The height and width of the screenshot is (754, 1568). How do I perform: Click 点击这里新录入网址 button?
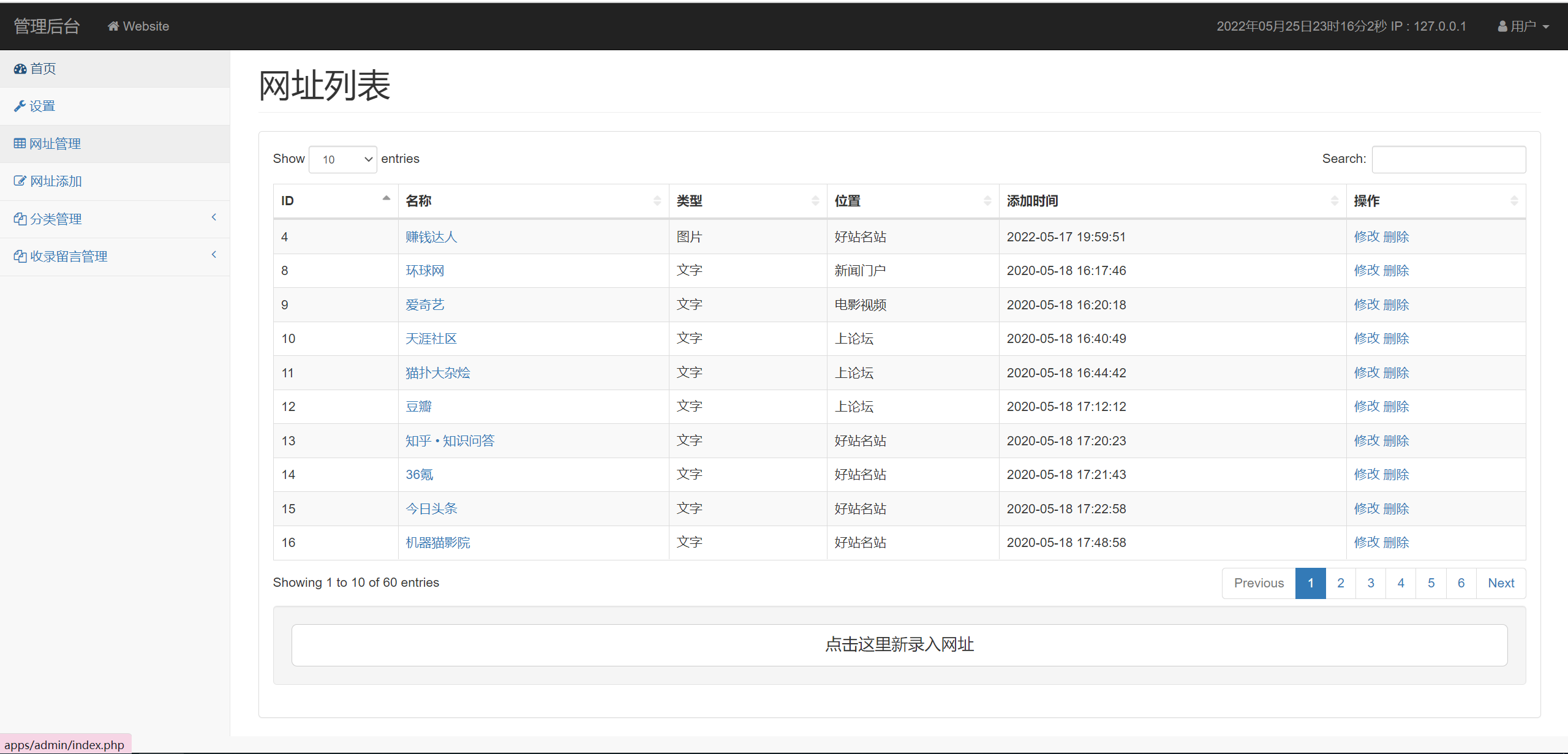899,645
